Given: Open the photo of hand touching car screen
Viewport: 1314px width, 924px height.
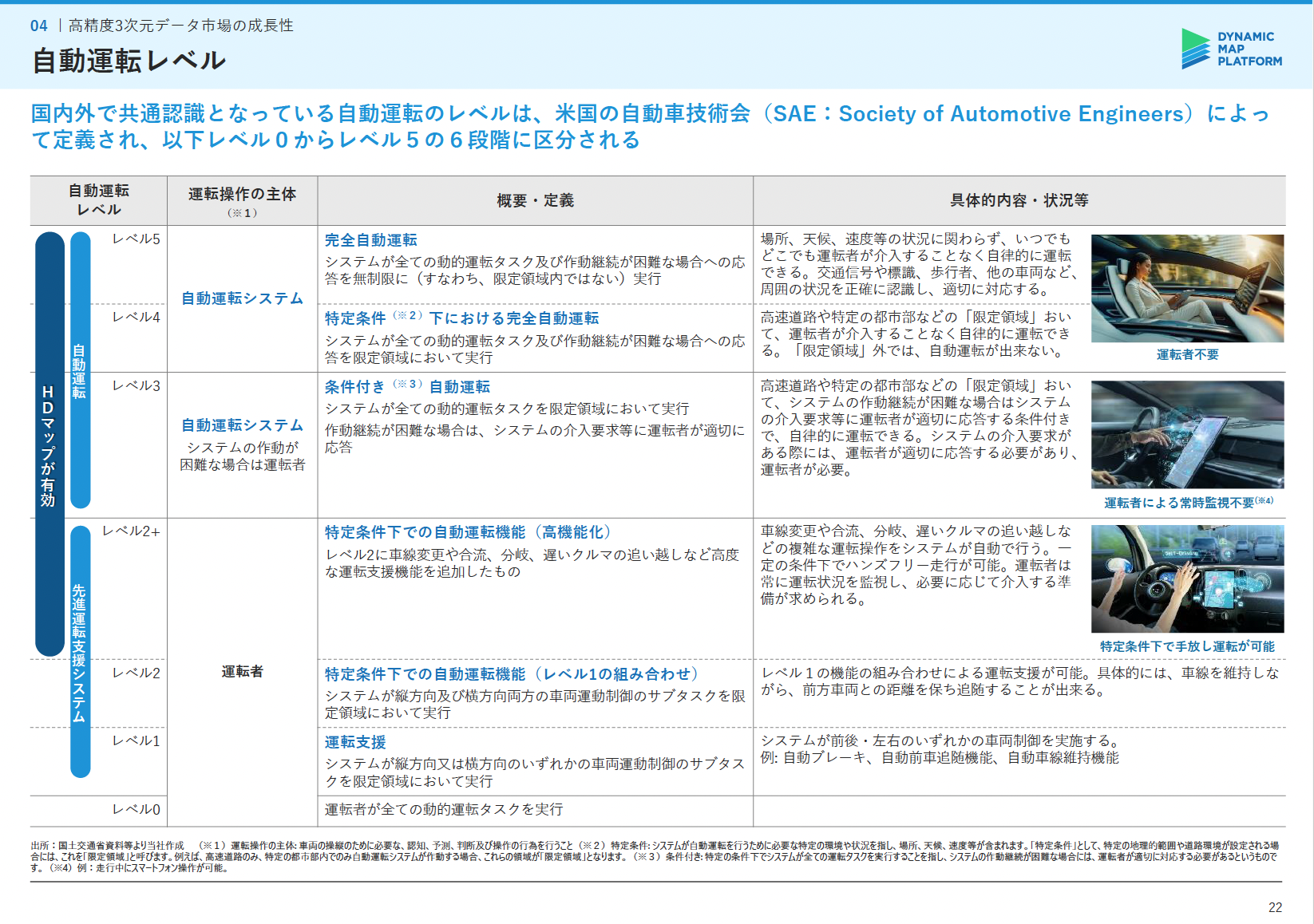Looking at the screenshot, I should pos(1187,435).
